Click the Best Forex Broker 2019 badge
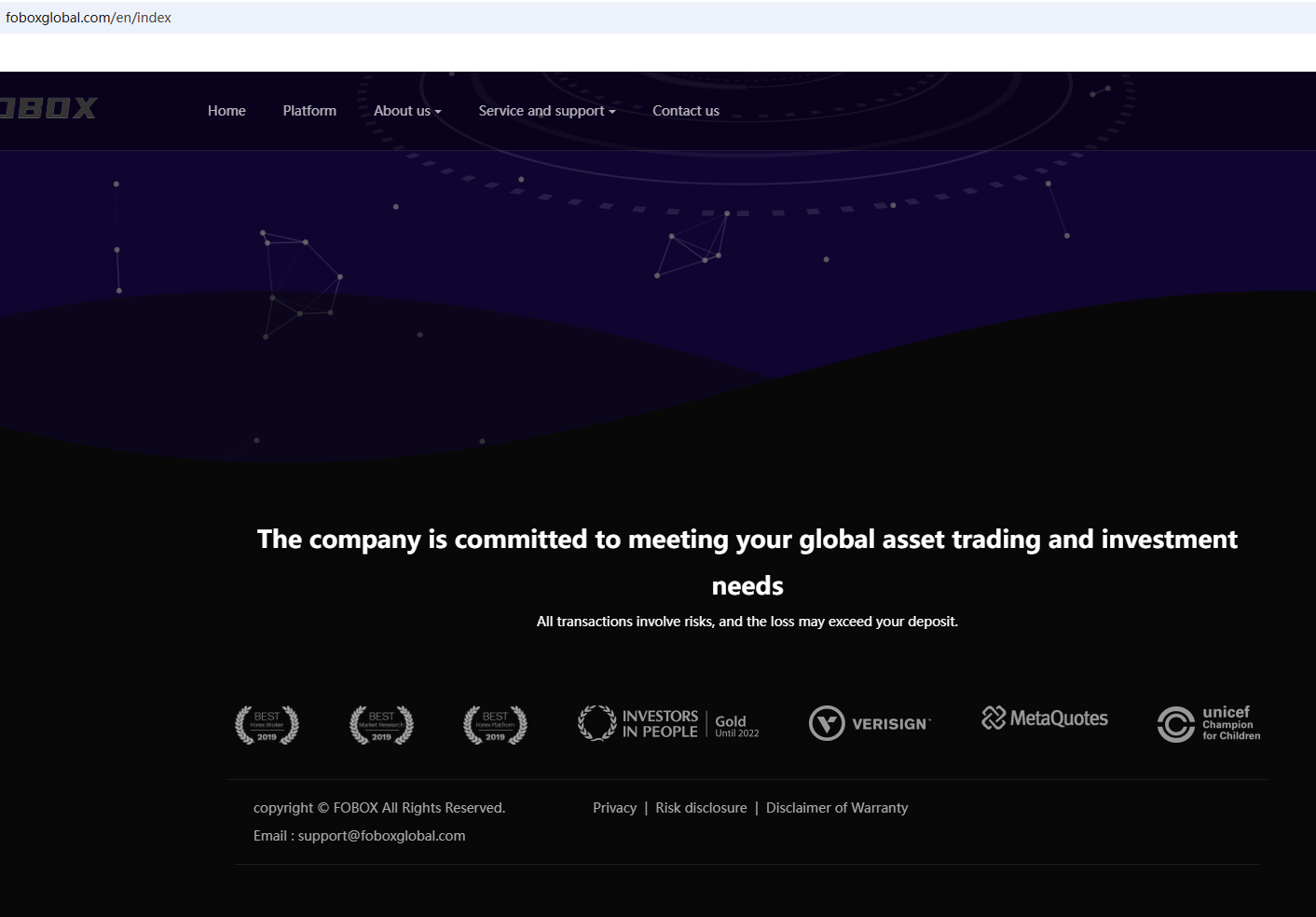Screen dimensions: 1316x917 tap(267, 724)
